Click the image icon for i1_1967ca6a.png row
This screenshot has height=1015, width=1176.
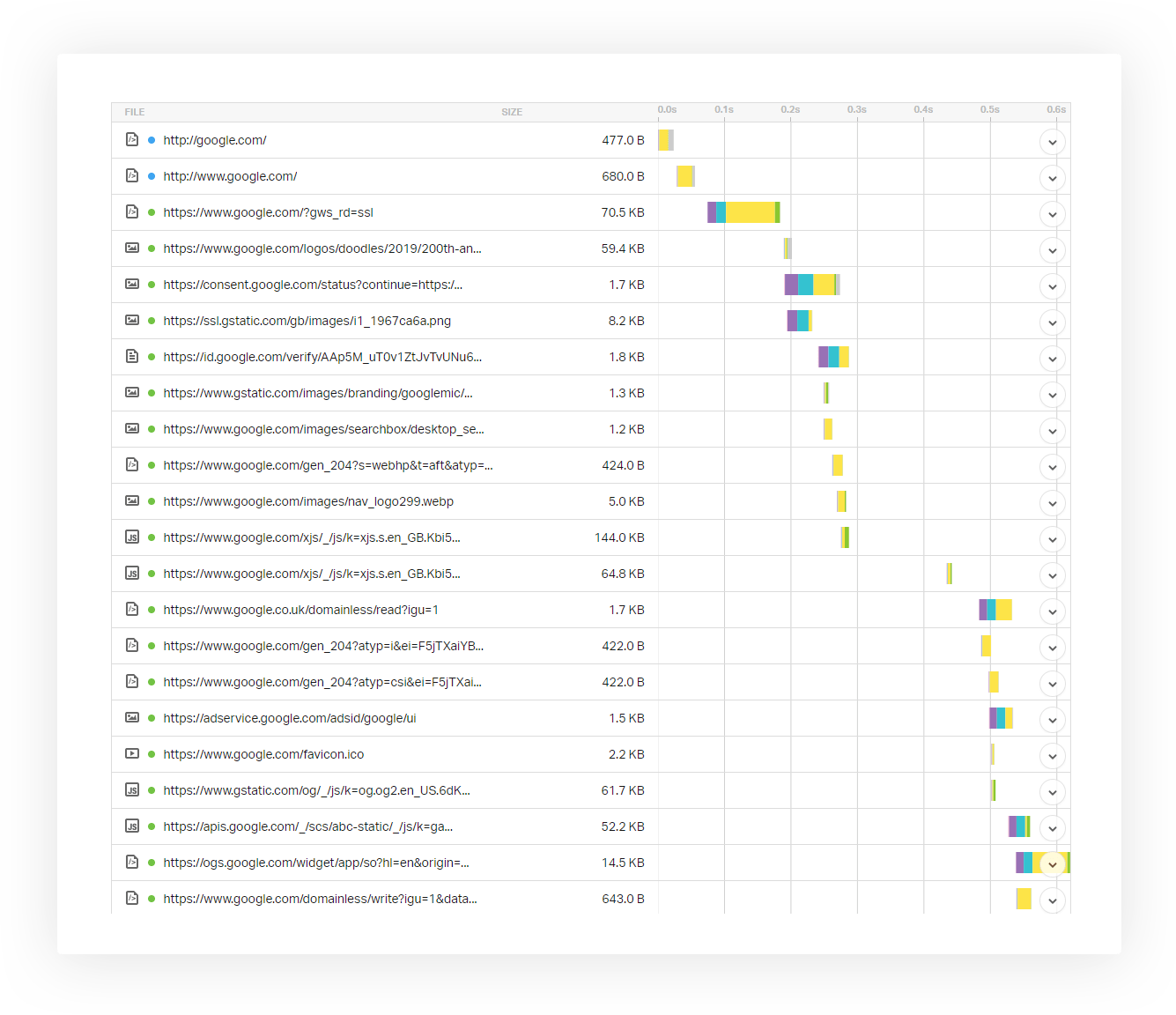[x=132, y=320]
